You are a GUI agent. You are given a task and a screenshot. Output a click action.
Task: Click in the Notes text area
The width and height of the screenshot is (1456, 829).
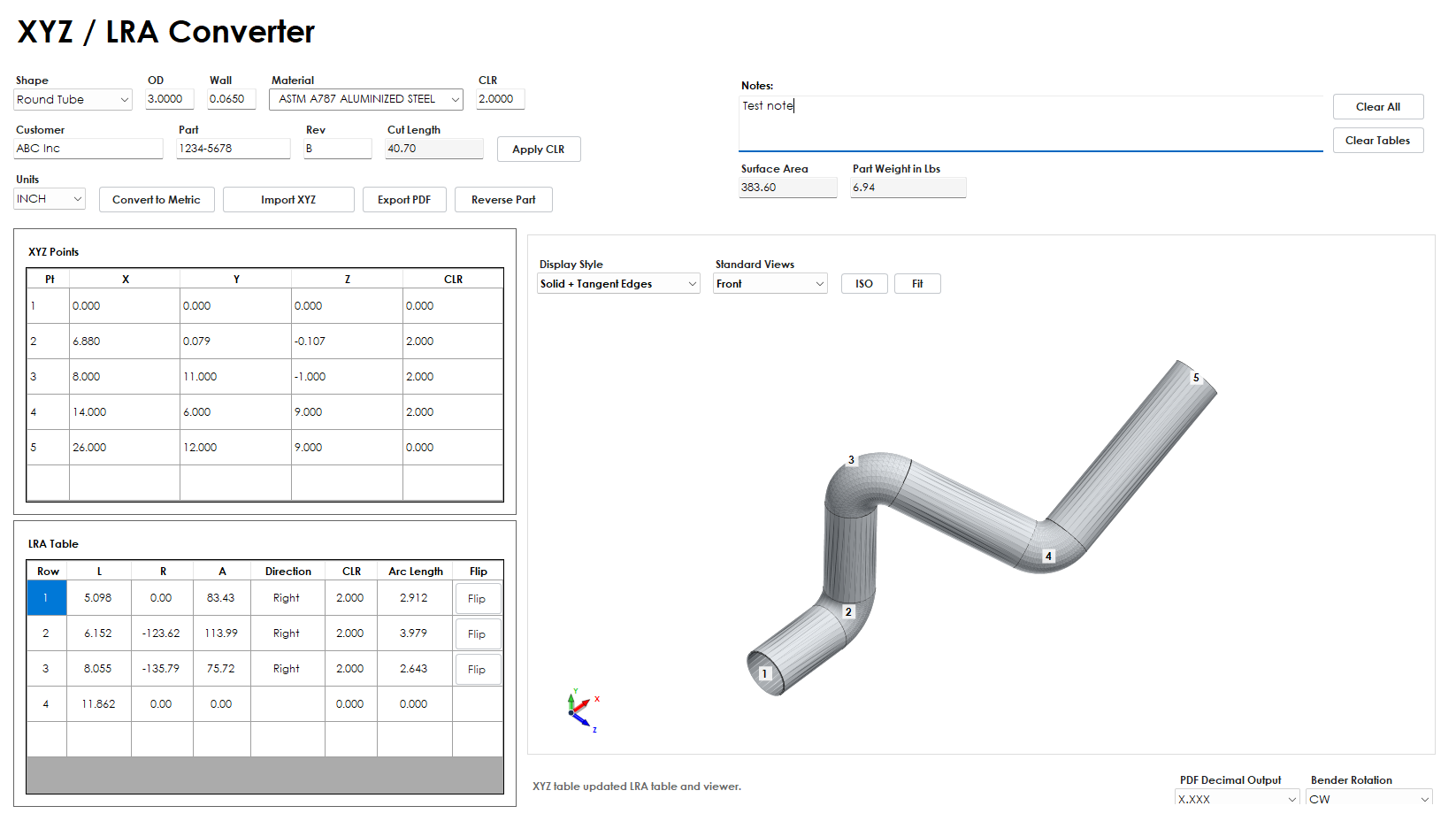tap(1031, 124)
